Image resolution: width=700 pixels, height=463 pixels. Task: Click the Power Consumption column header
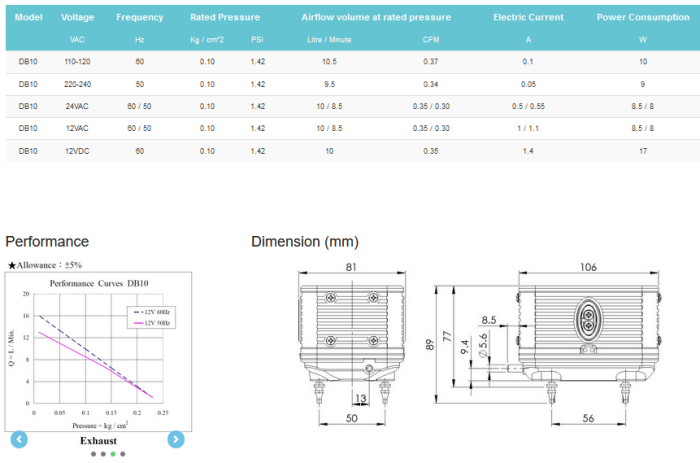pos(643,17)
